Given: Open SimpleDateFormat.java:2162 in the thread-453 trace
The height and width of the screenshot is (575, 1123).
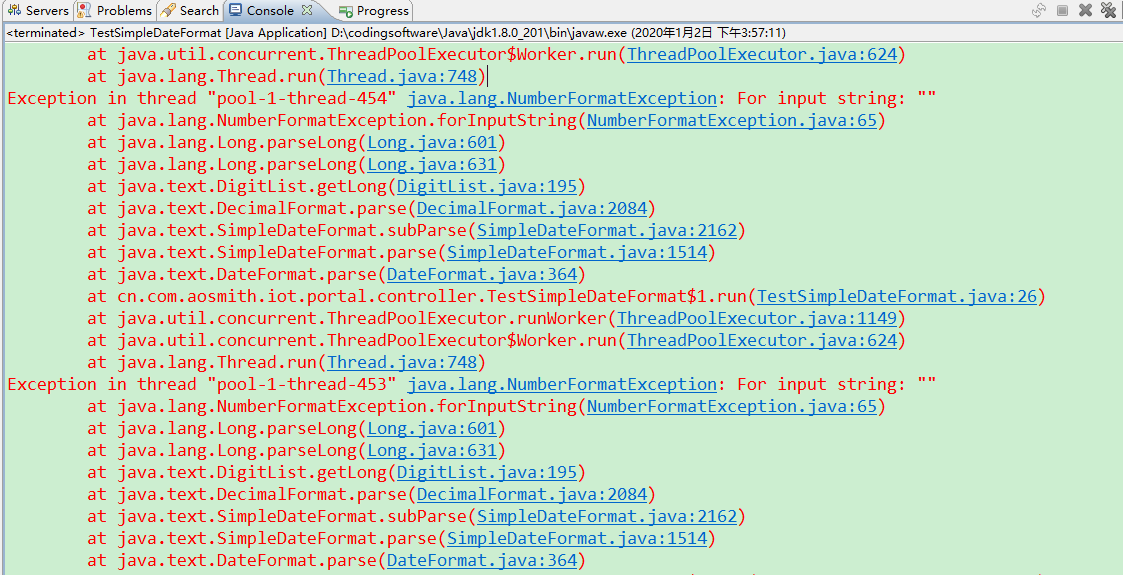Looking at the screenshot, I should pos(607,516).
